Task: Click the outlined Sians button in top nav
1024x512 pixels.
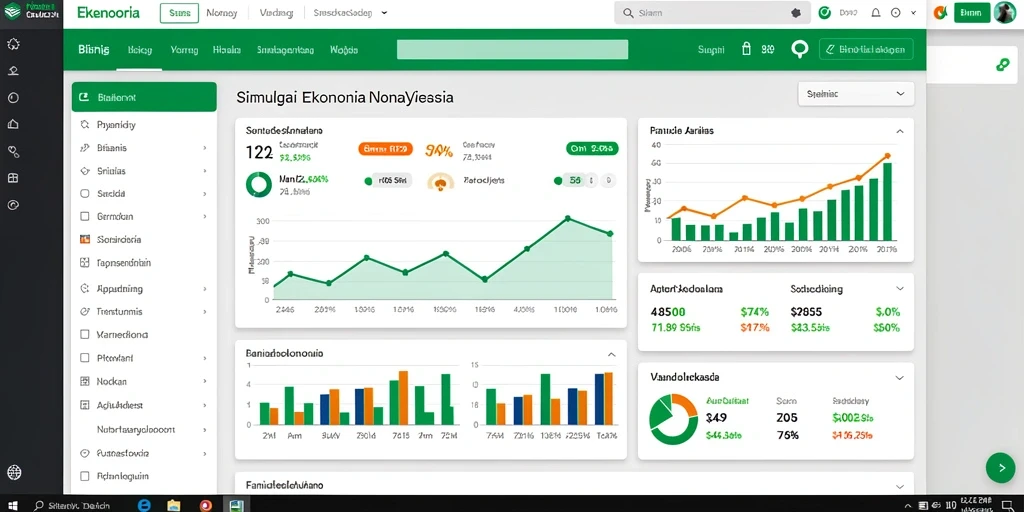Action: point(180,12)
